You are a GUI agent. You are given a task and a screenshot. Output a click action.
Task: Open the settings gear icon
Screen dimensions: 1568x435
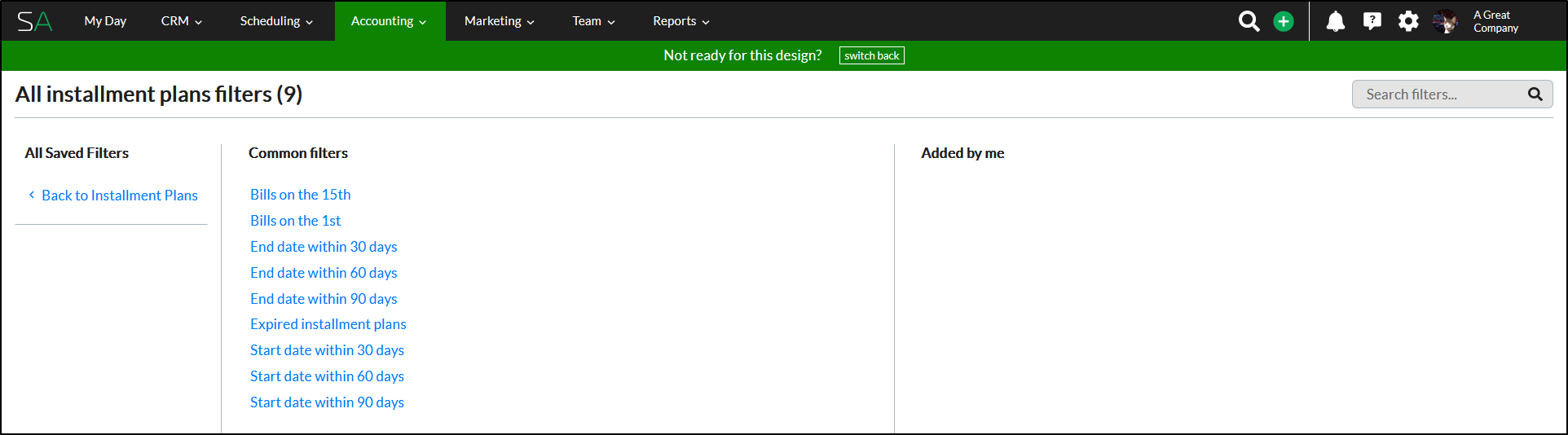click(x=1408, y=21)
